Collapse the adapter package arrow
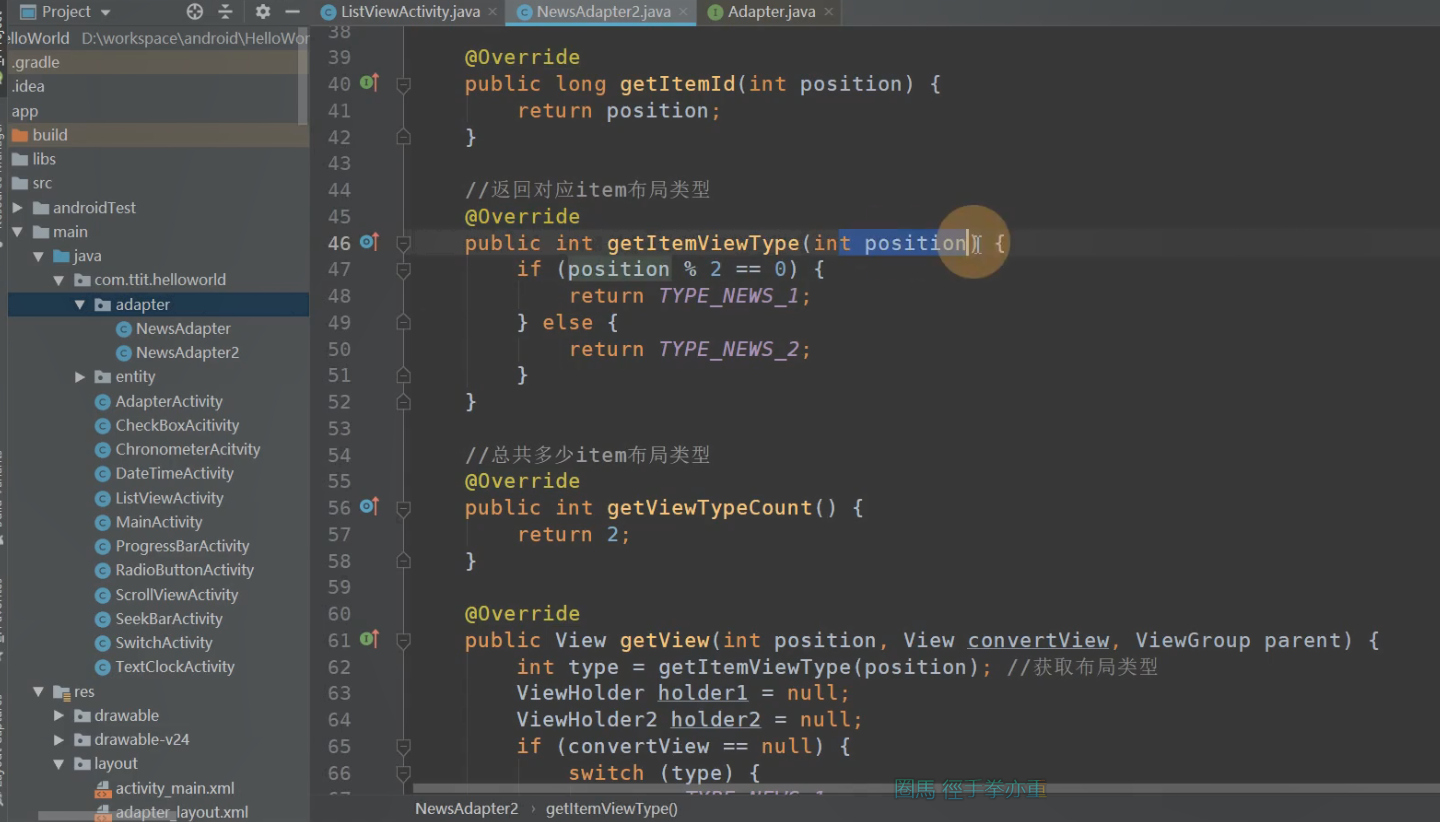This screenshot has height=822, width=1440. 80,305
